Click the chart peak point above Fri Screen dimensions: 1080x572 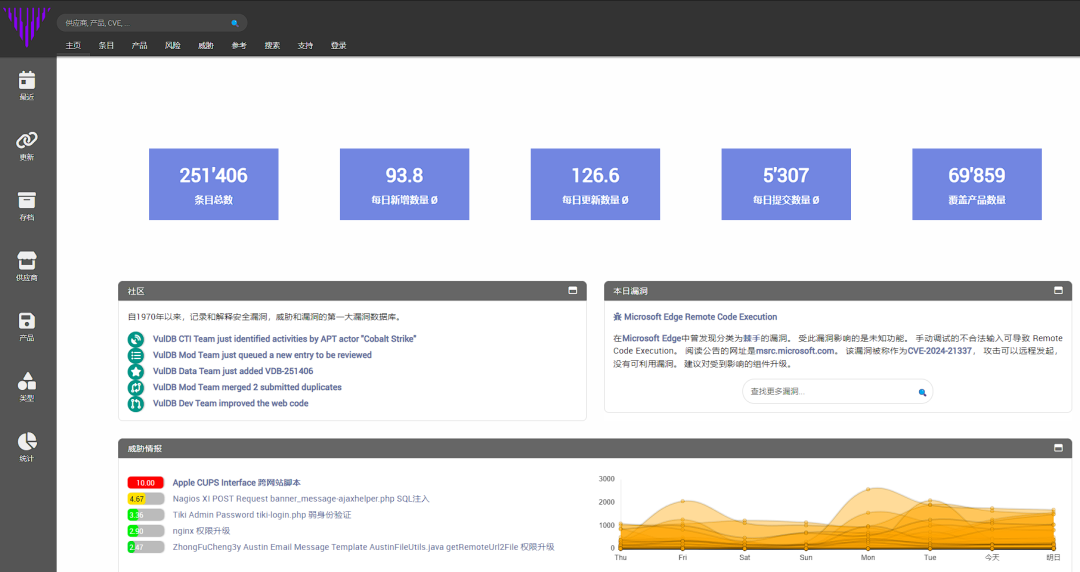683,501
